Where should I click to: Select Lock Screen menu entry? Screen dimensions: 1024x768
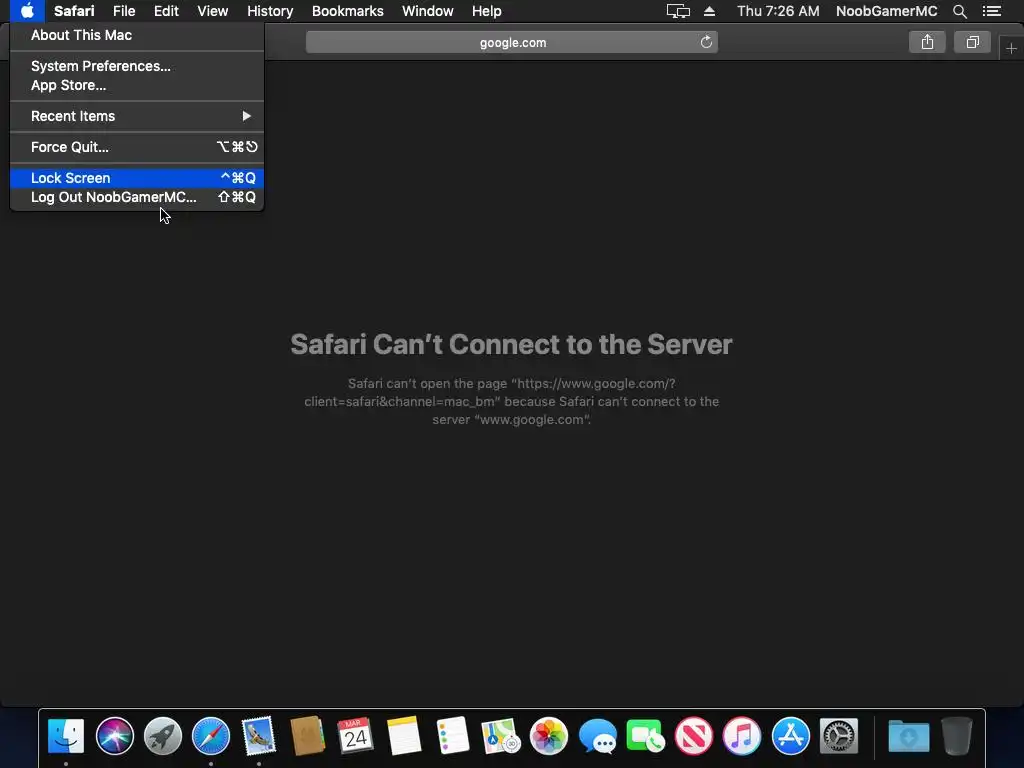(137, 178)
